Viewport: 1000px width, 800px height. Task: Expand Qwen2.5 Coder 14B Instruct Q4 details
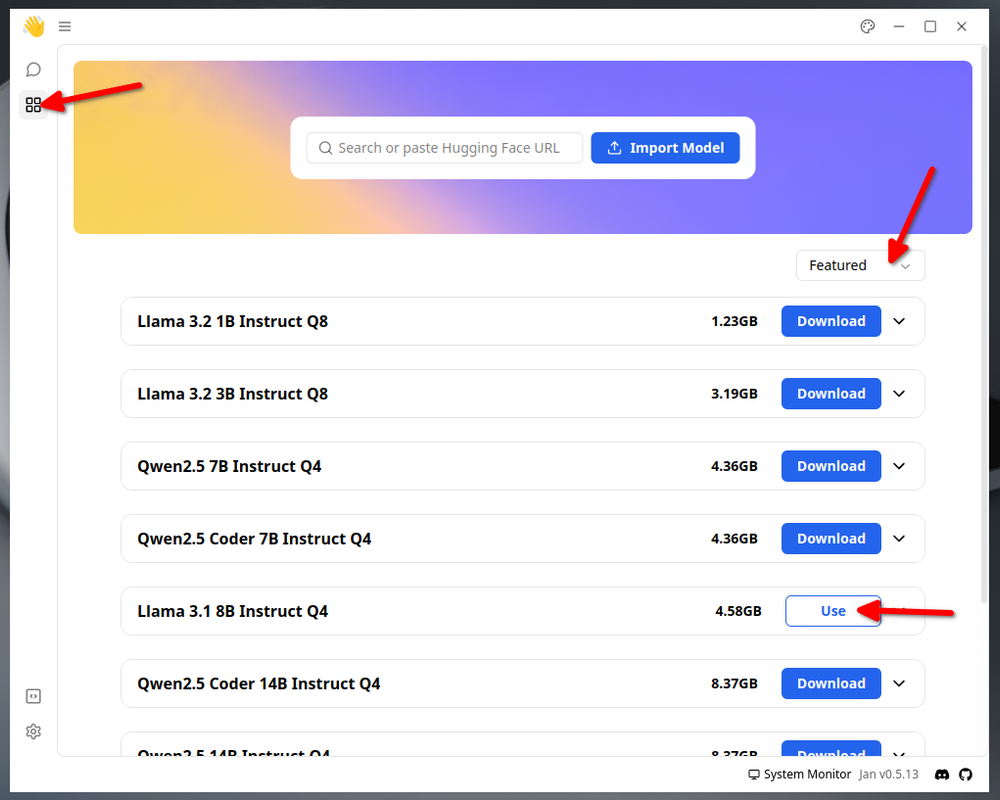coord(899,683)
